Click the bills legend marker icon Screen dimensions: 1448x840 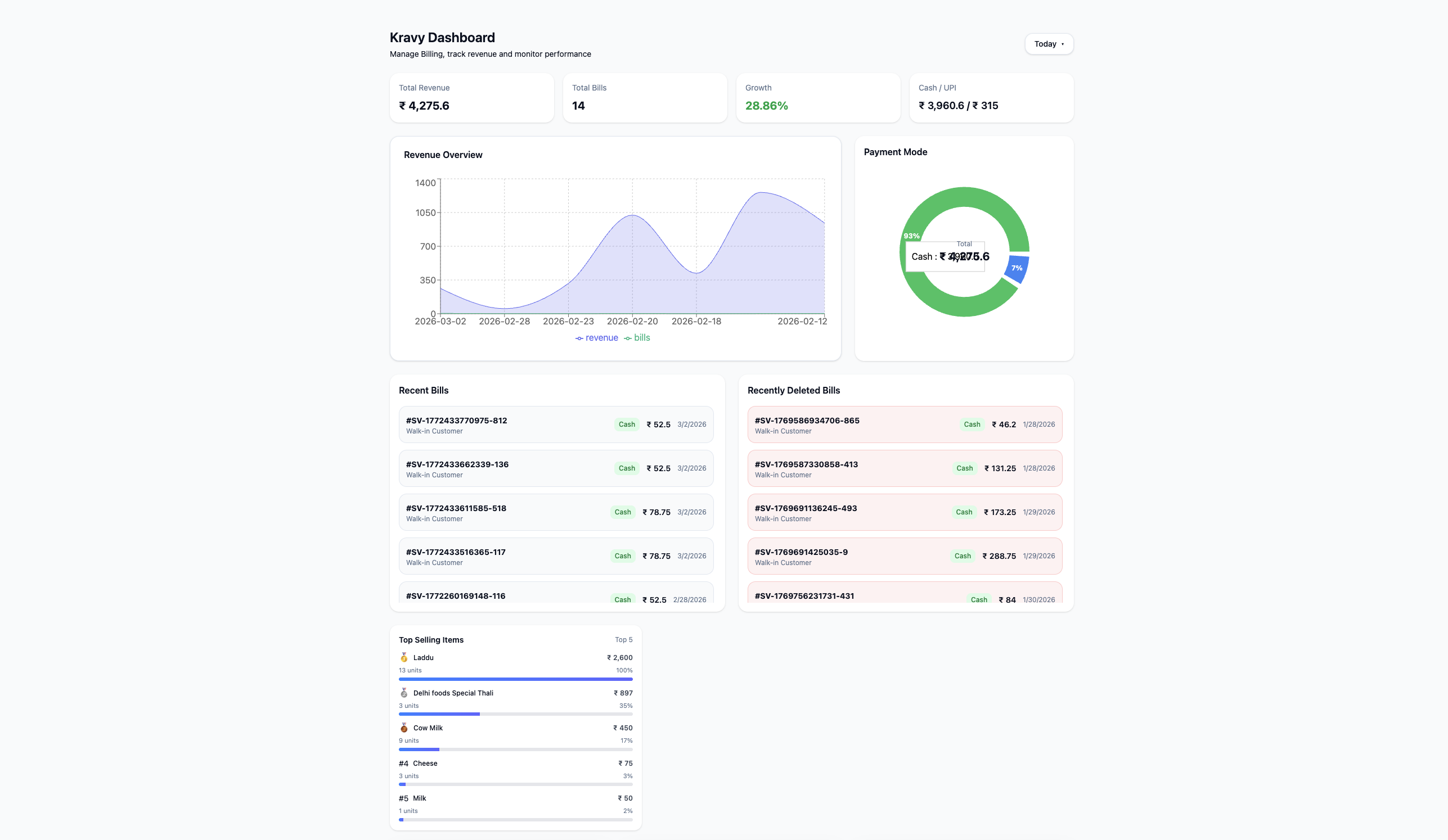point(627,338)
